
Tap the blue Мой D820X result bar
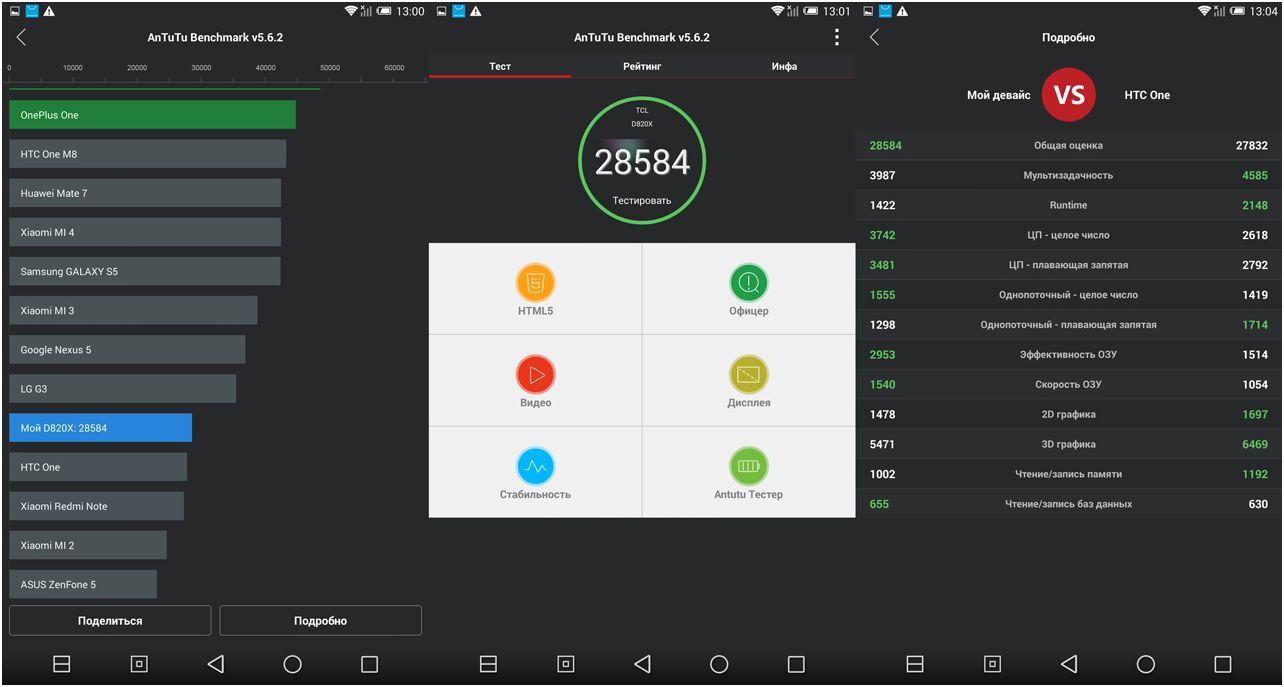[x=100, y=428]
